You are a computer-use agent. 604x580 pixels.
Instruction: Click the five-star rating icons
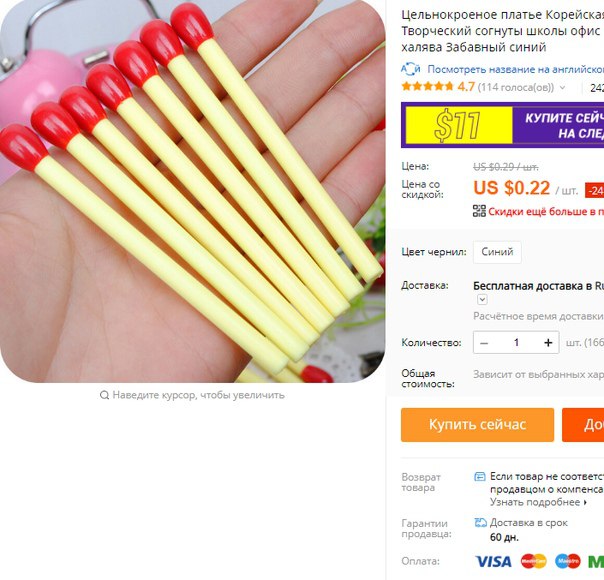pyautogui.click(x=427, y=87)
